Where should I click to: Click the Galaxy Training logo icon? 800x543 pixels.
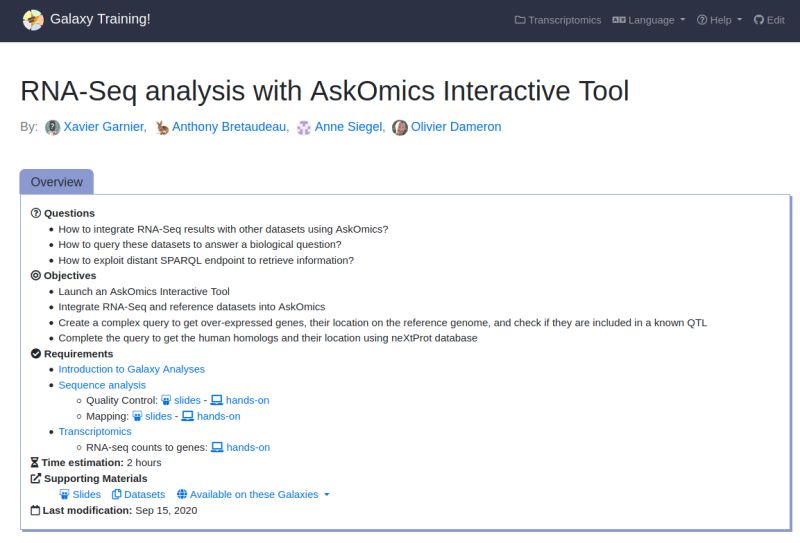pos(33,20)
